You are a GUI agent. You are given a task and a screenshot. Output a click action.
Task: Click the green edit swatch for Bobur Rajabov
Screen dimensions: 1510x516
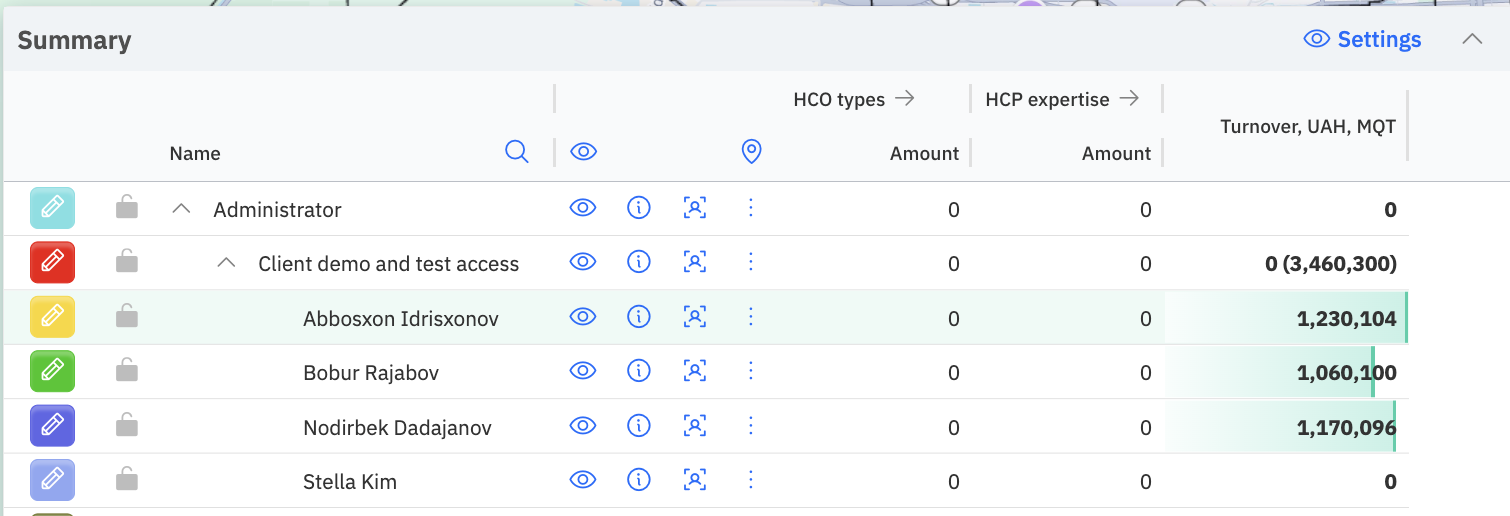tap(53, 372)
